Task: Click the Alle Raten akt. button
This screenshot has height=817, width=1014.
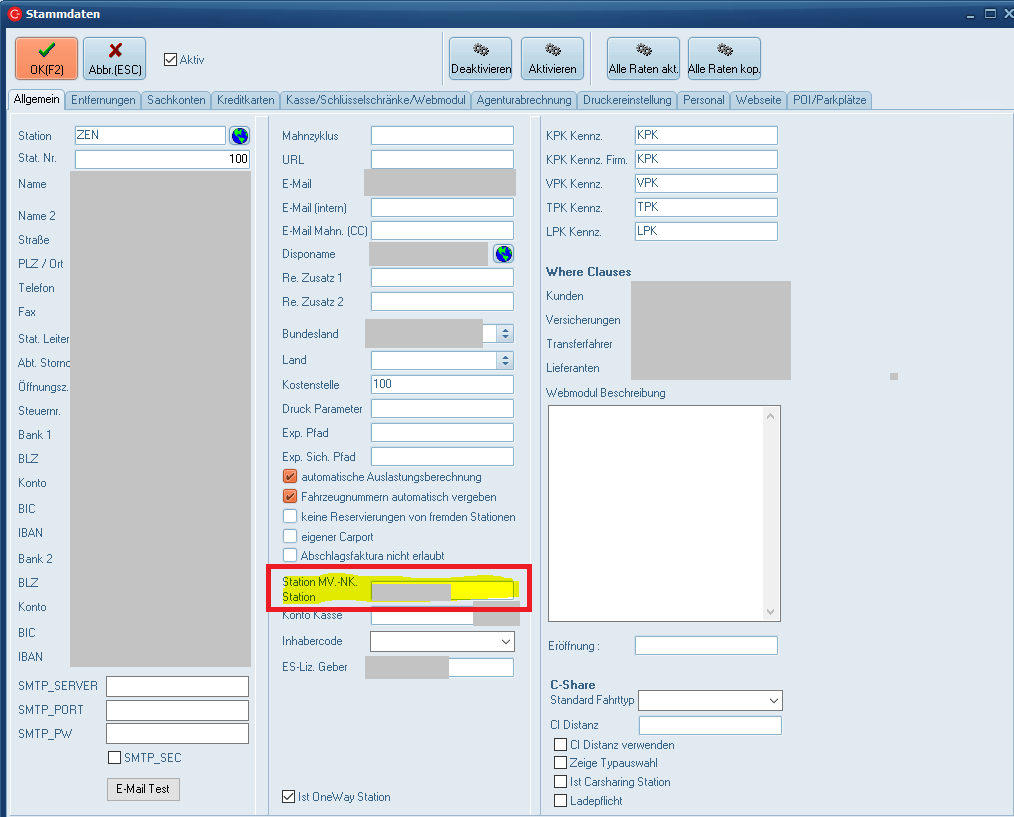Action: [x=644, y=58]
